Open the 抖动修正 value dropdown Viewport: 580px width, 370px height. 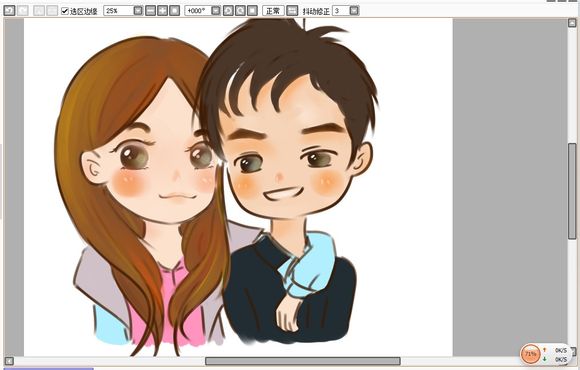coord(354,11)
